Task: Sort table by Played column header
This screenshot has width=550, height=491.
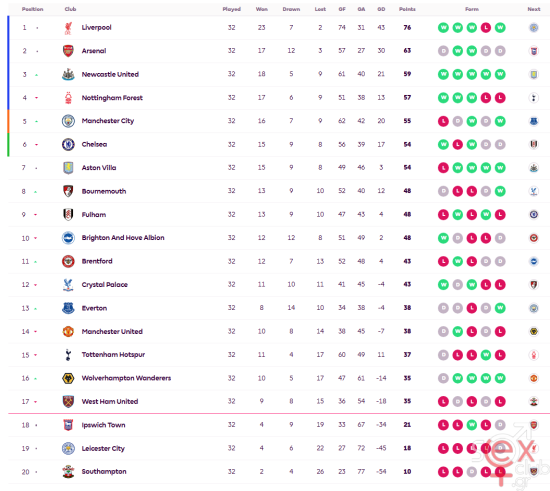Action: point(232,9)
